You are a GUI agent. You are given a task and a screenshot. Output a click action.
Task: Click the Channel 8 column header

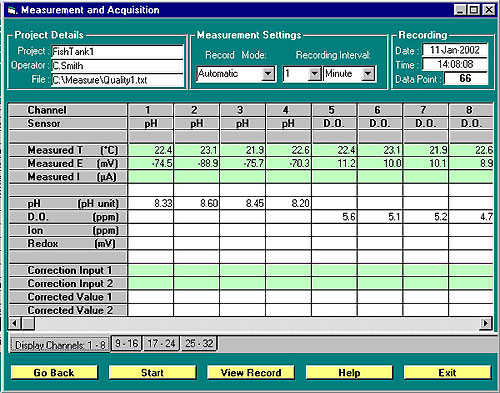click(471, 110)
